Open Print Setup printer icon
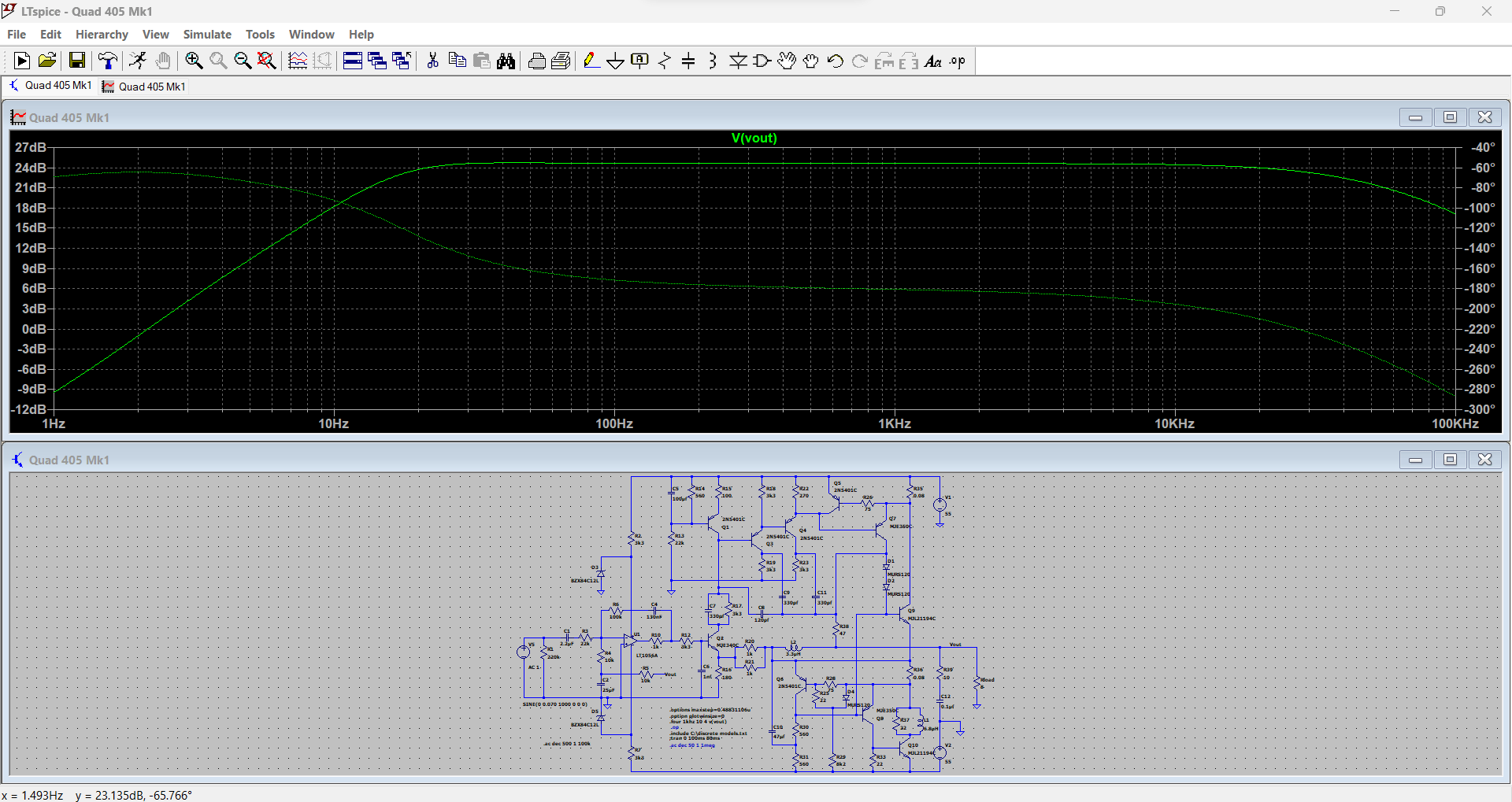 (x=536, y=61)
